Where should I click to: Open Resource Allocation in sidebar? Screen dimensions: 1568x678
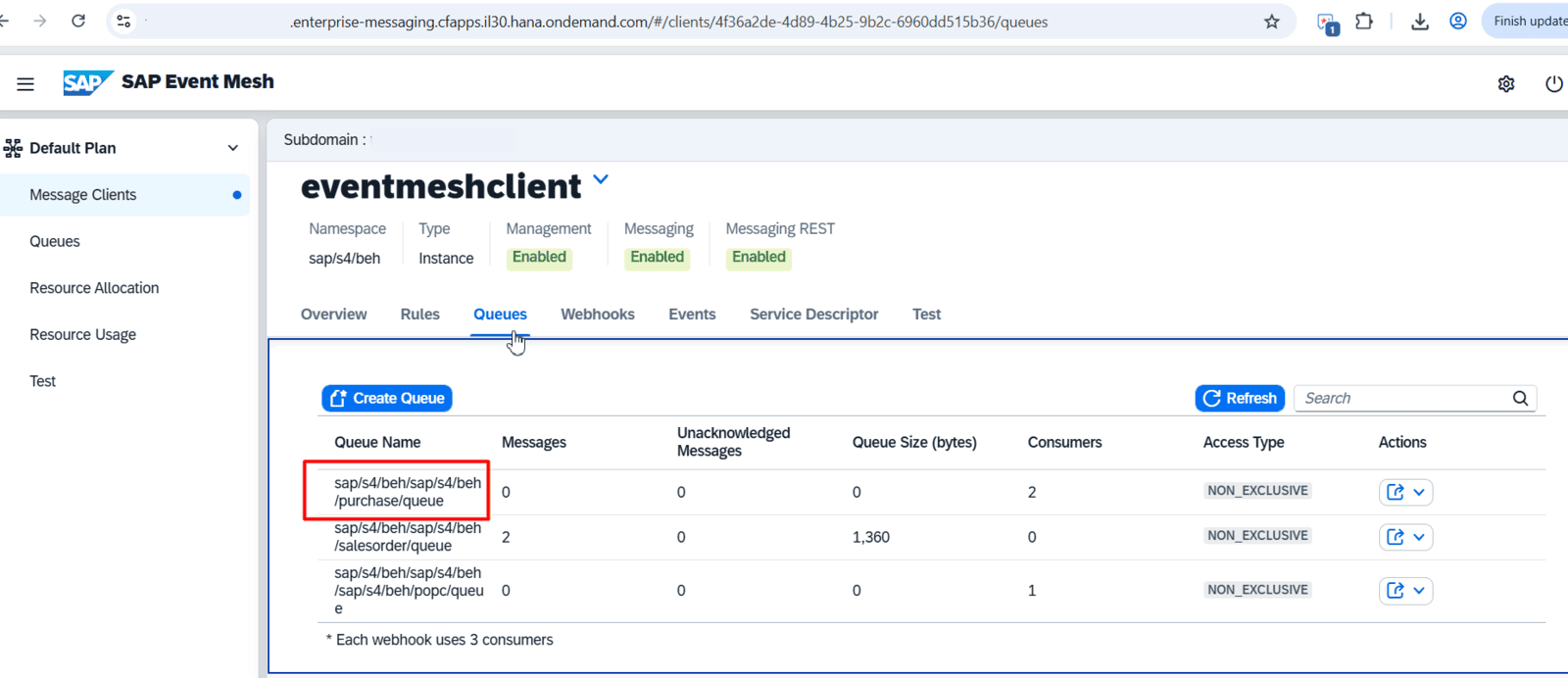coord(94,288)
